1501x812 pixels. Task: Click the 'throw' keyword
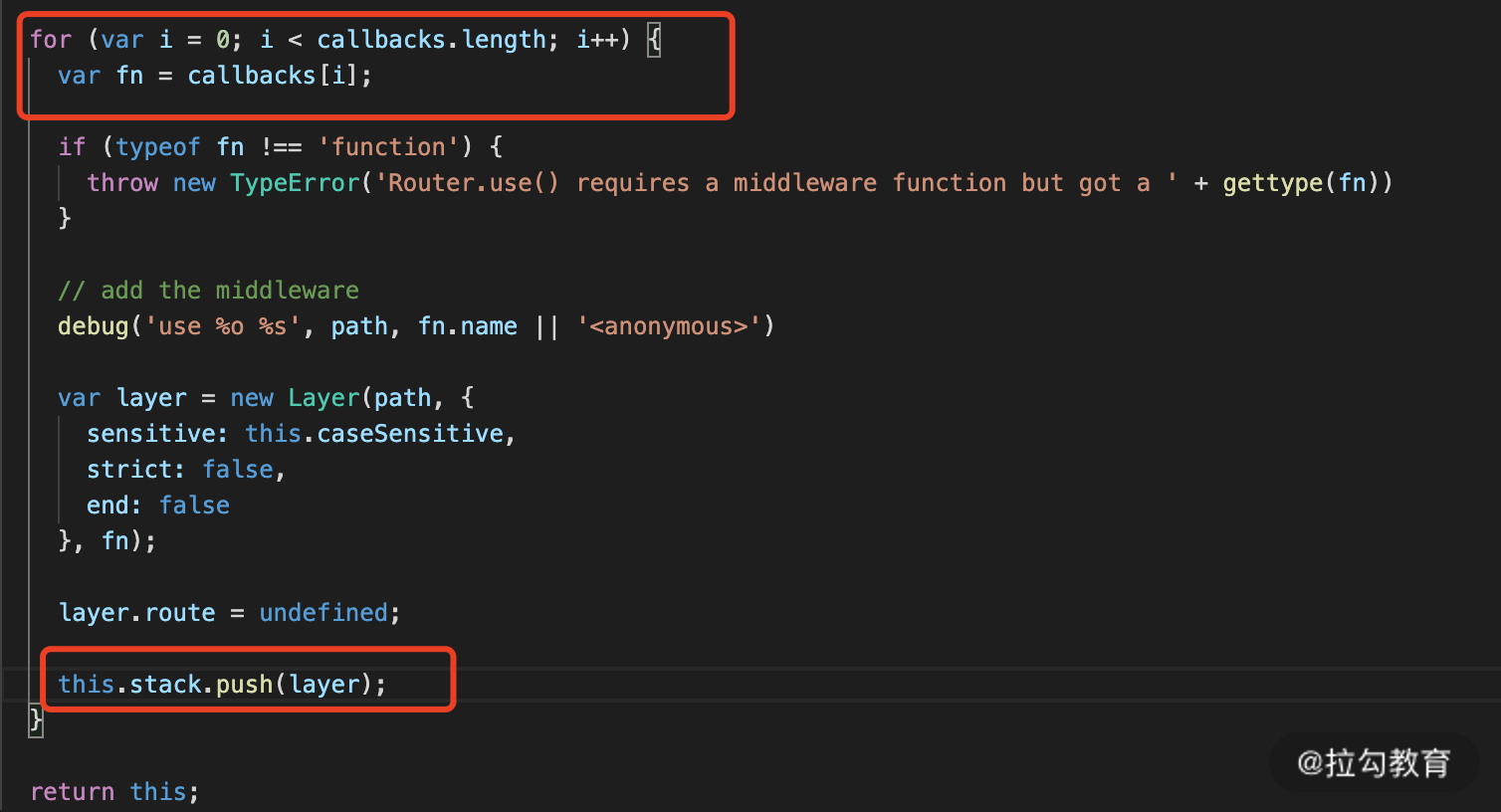122,183
